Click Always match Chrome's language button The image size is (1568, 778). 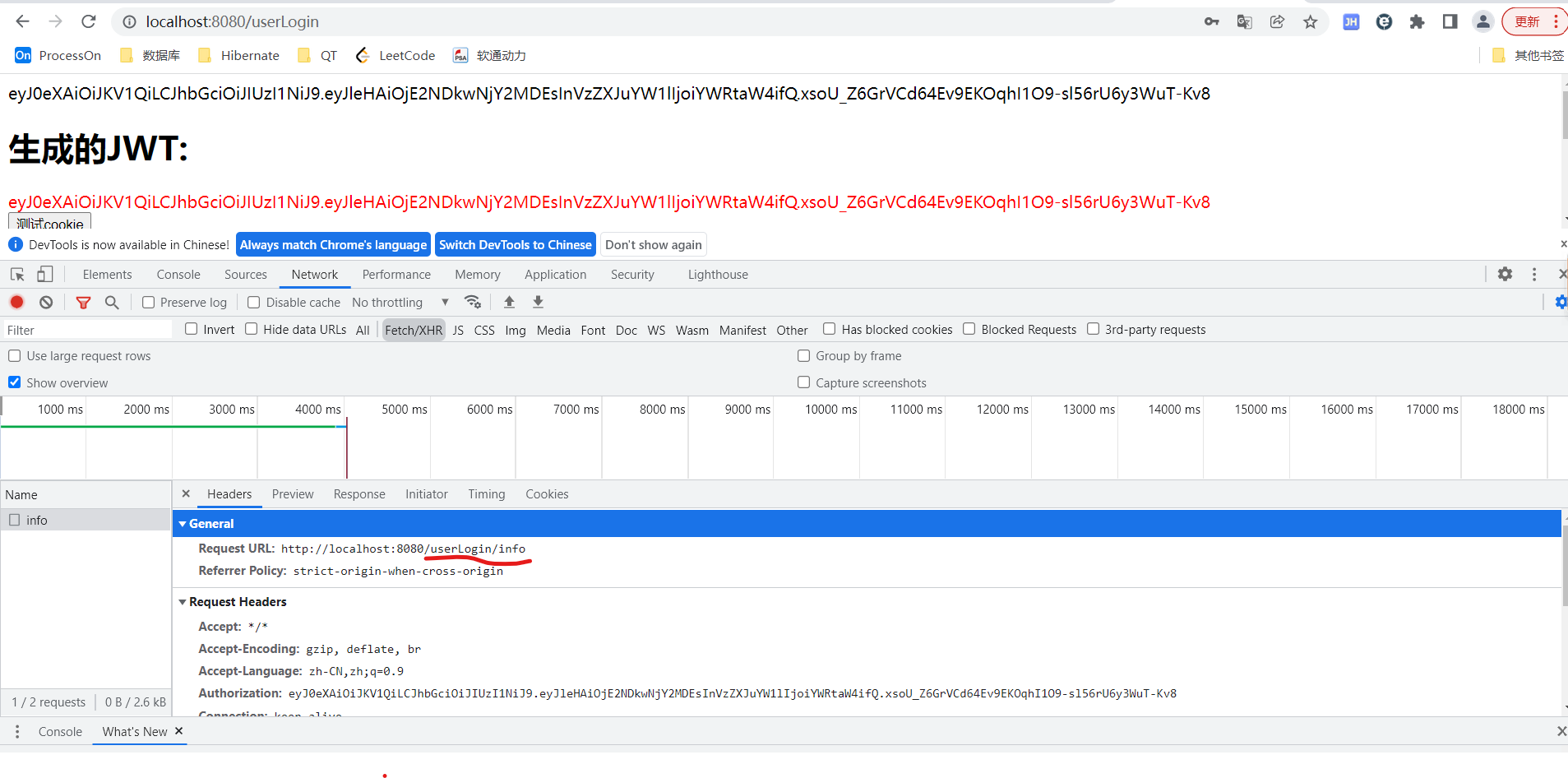point(333,245)
